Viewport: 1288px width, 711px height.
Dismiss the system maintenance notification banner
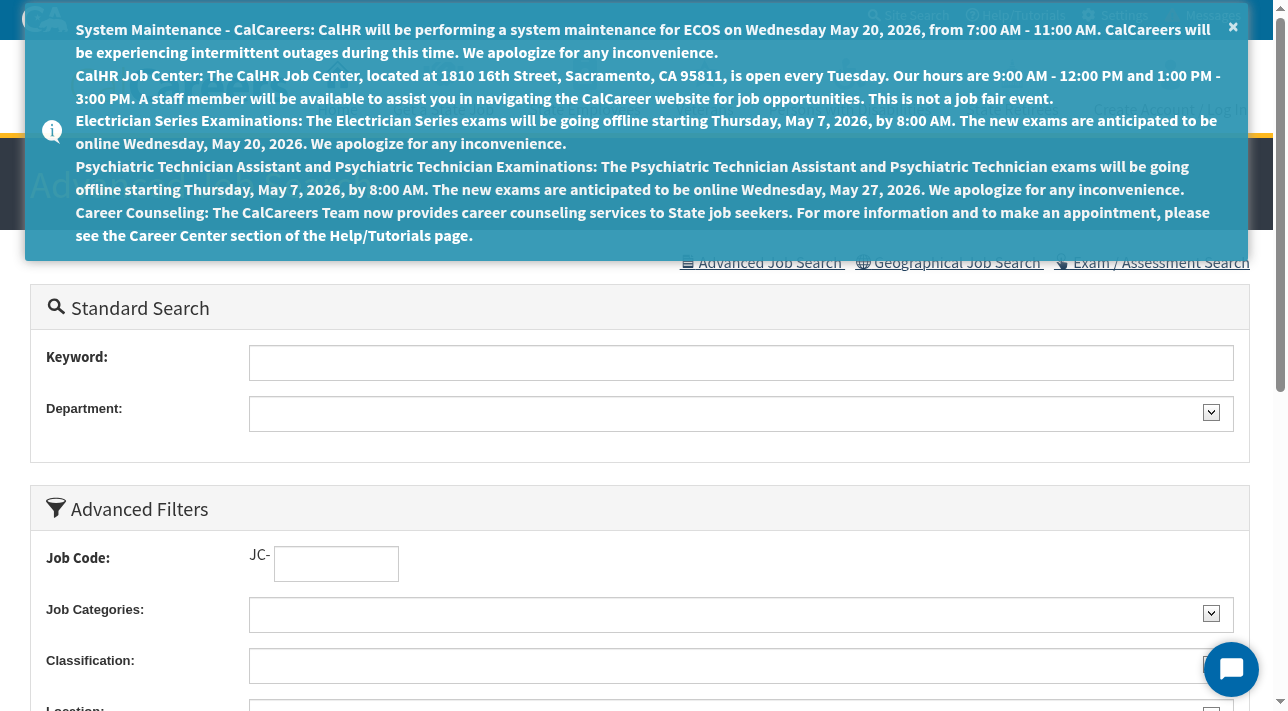1233,27
